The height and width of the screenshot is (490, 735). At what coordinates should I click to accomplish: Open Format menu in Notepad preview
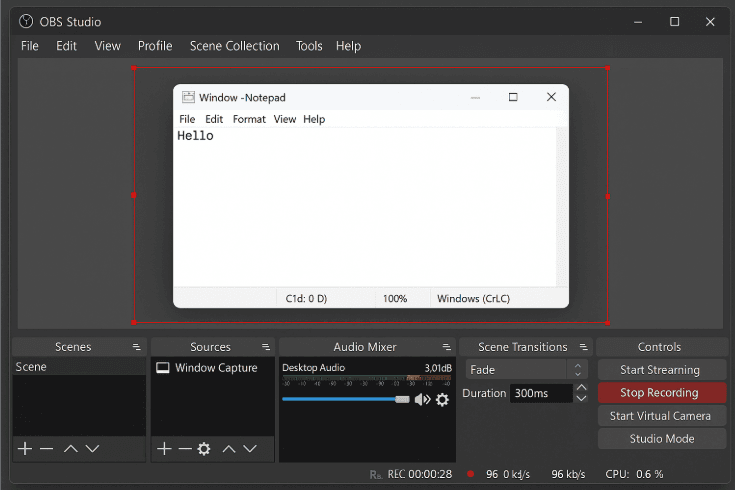coord(249,119)
